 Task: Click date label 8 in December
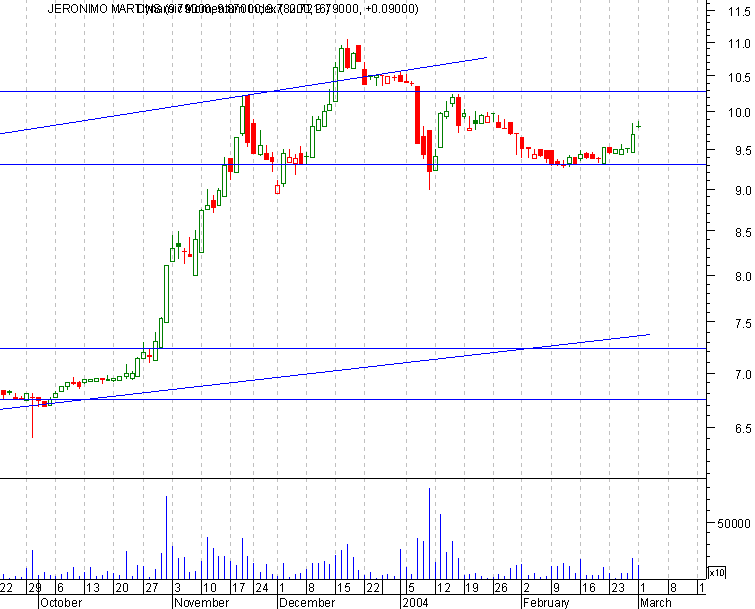tap(312, 588)
